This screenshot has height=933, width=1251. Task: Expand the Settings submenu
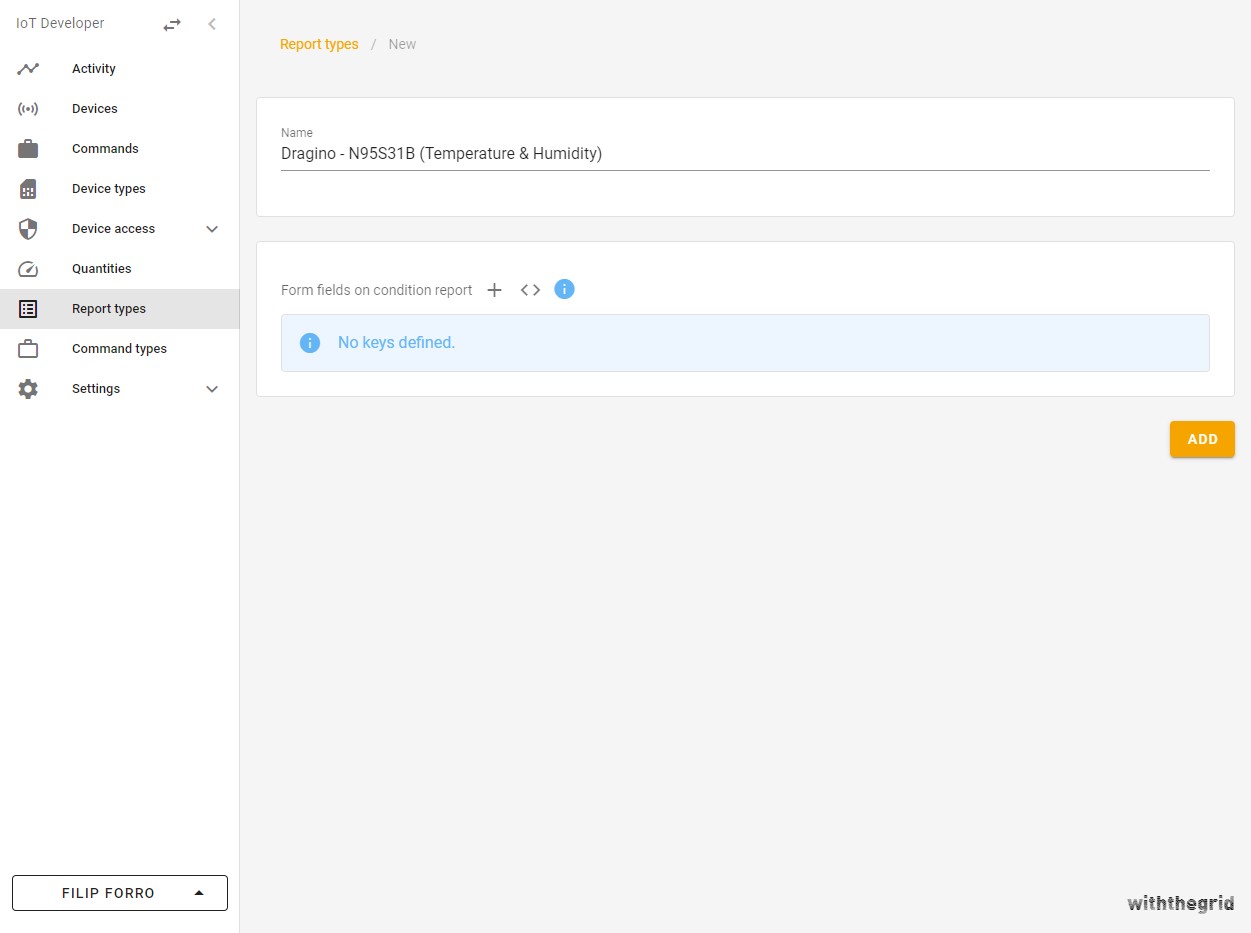212,389
